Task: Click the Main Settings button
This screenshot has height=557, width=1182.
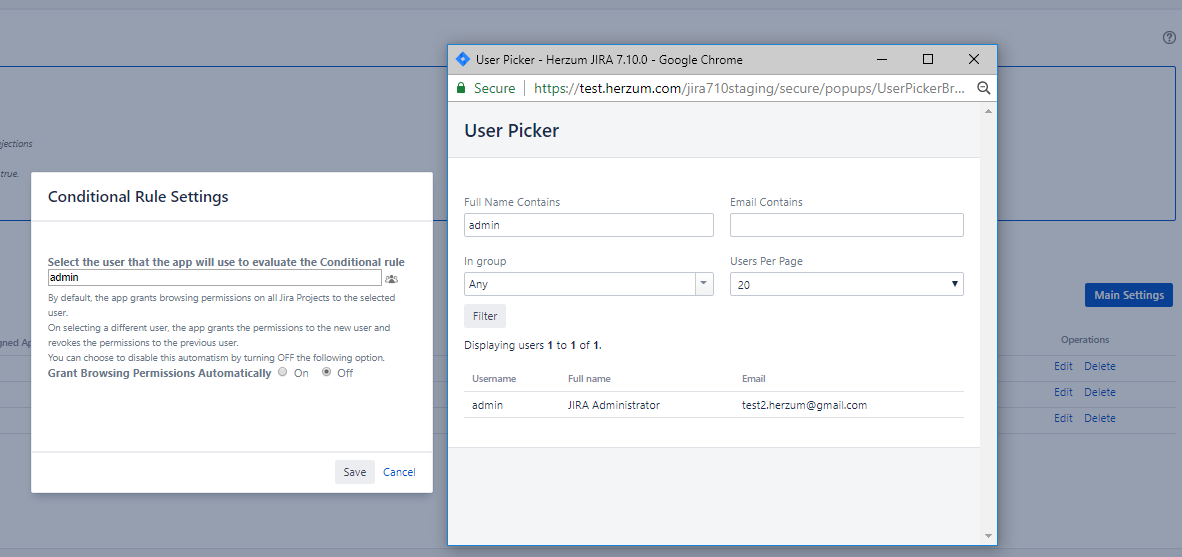Action: coord(1128,295)
